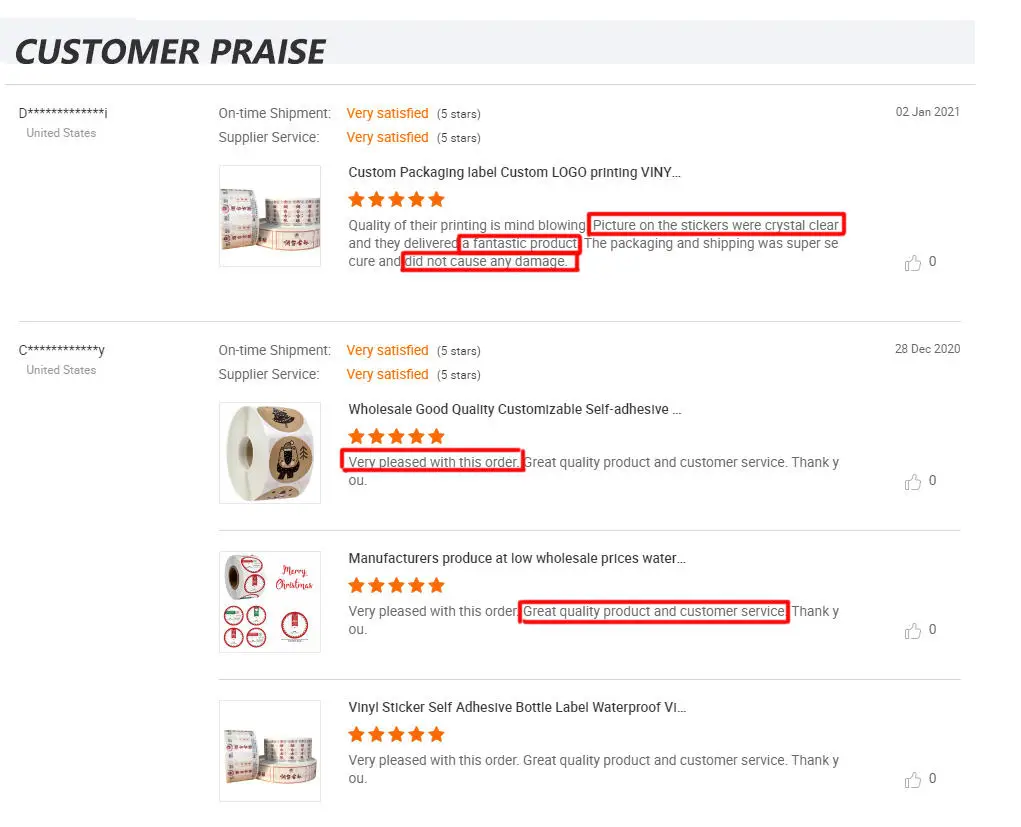Image resolution: width=1021 pixels, height=827 pixels.
Task: Click the CUSTOMER PRAISE heading
Action: coord(170,51)
